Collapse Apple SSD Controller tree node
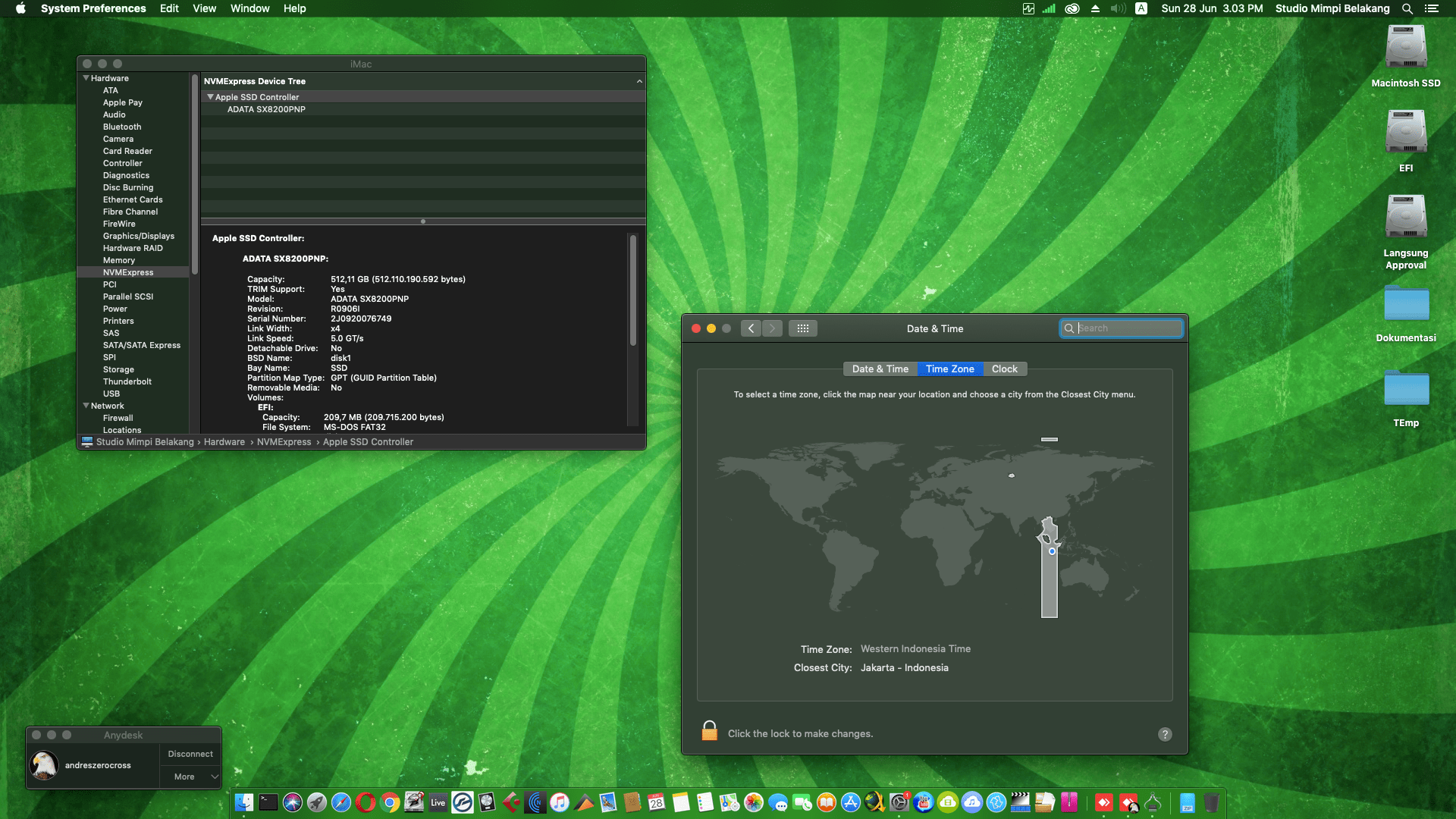This screenshot has height=819, width=1456. pyautogui.click(x=210, y=97)
